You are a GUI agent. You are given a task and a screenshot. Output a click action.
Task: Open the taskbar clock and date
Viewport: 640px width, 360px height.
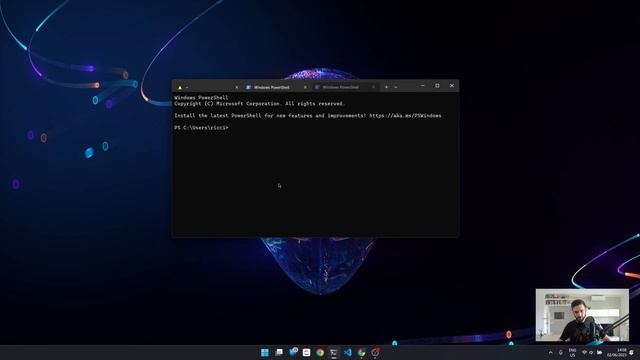pyautogui.click(x=617, y=353)
